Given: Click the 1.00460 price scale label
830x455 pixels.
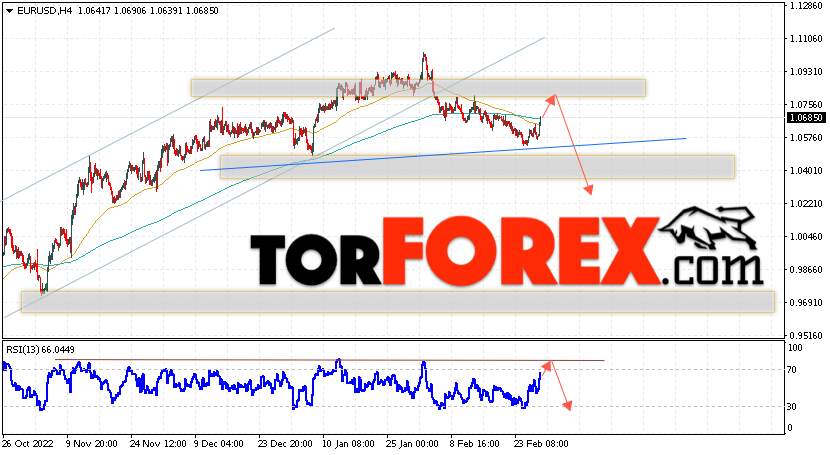Looking at the screenshot, I should click(807, 236).
